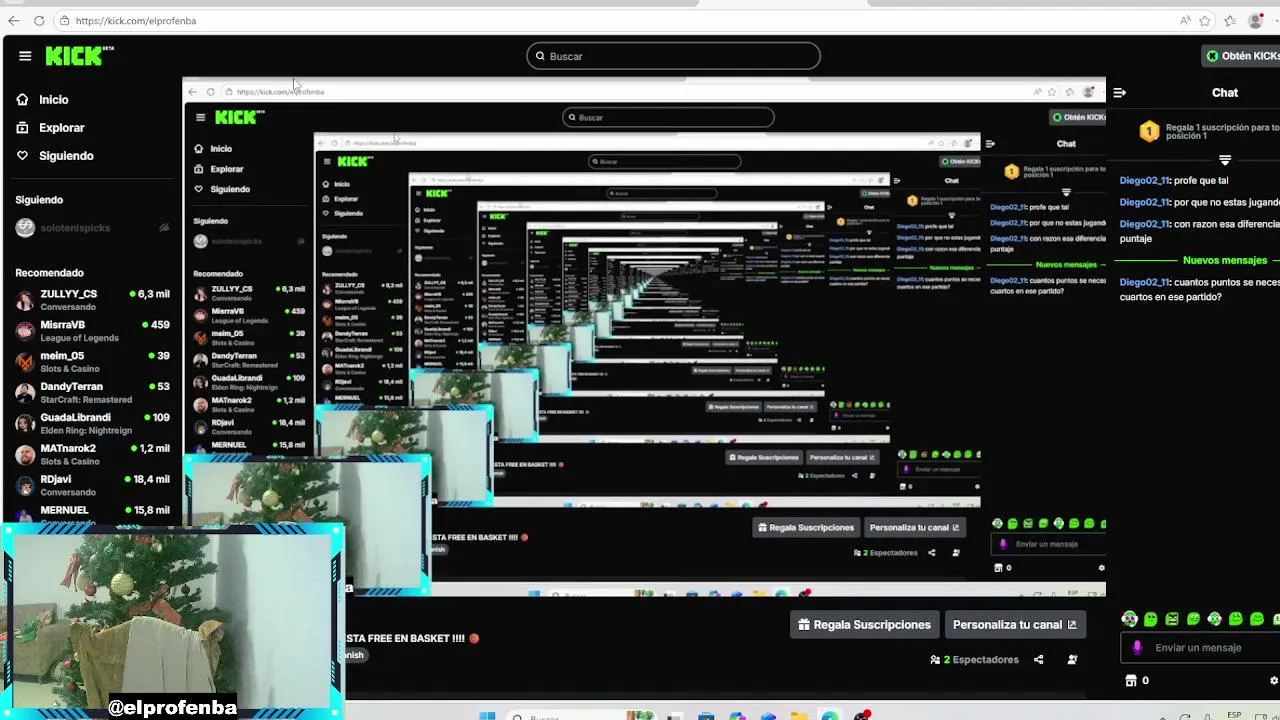Jump to Nuevos mensajes divider label
Image resolution: width=1280 pixels, height=720 pixels.
[1225, 260]
